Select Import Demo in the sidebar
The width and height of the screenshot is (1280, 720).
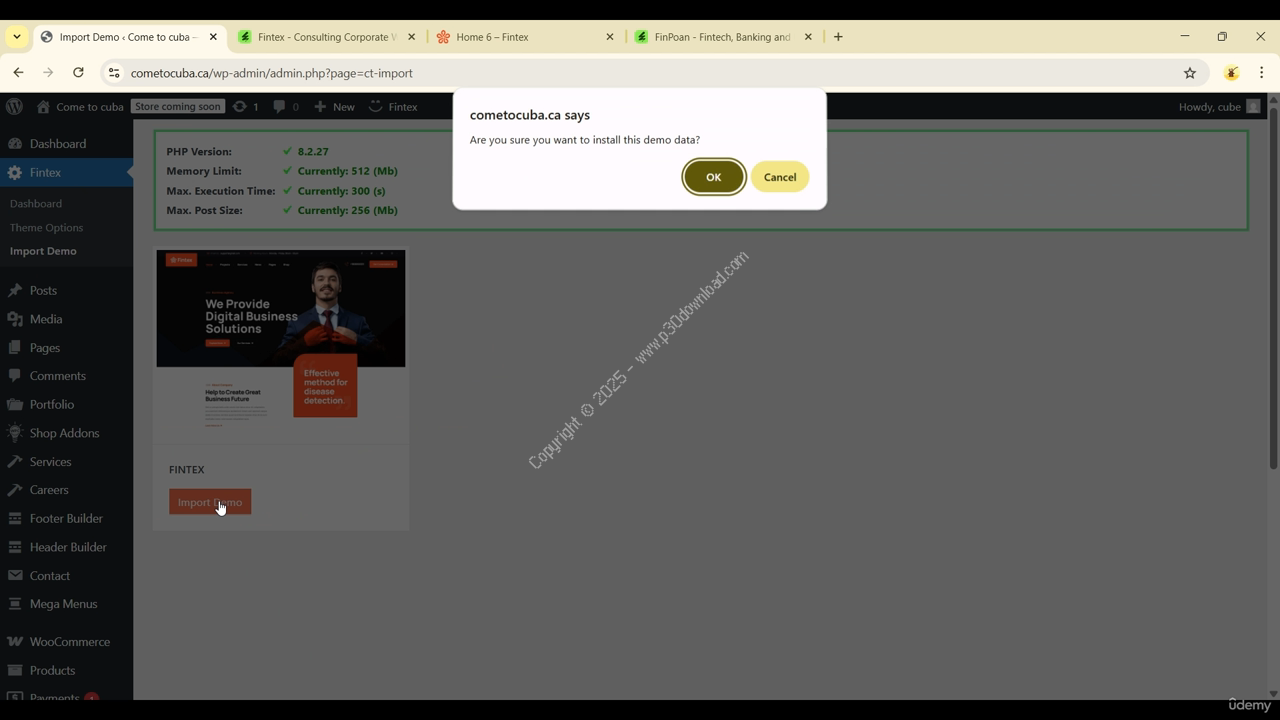[43, 251]
